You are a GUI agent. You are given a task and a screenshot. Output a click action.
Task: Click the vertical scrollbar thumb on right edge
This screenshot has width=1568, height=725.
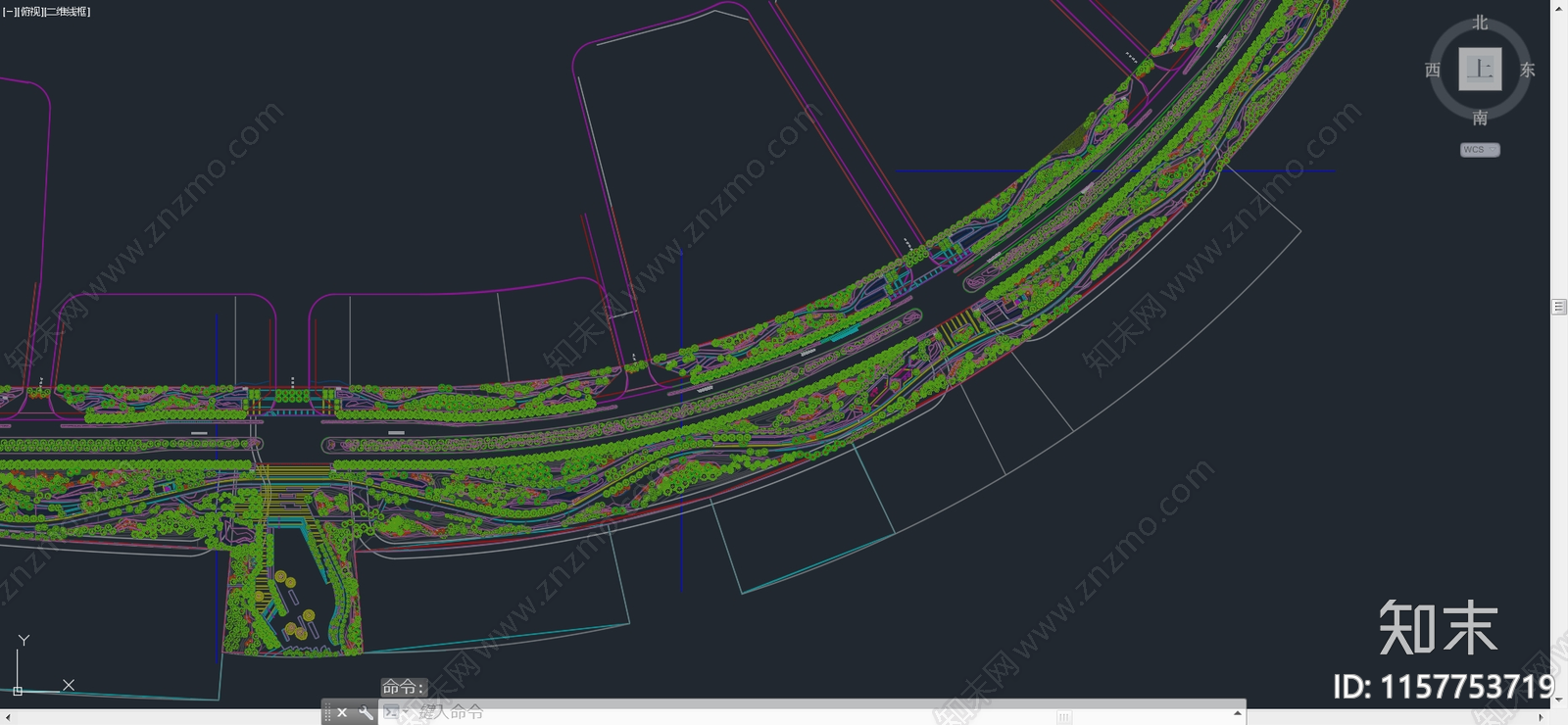[1559, 307]
